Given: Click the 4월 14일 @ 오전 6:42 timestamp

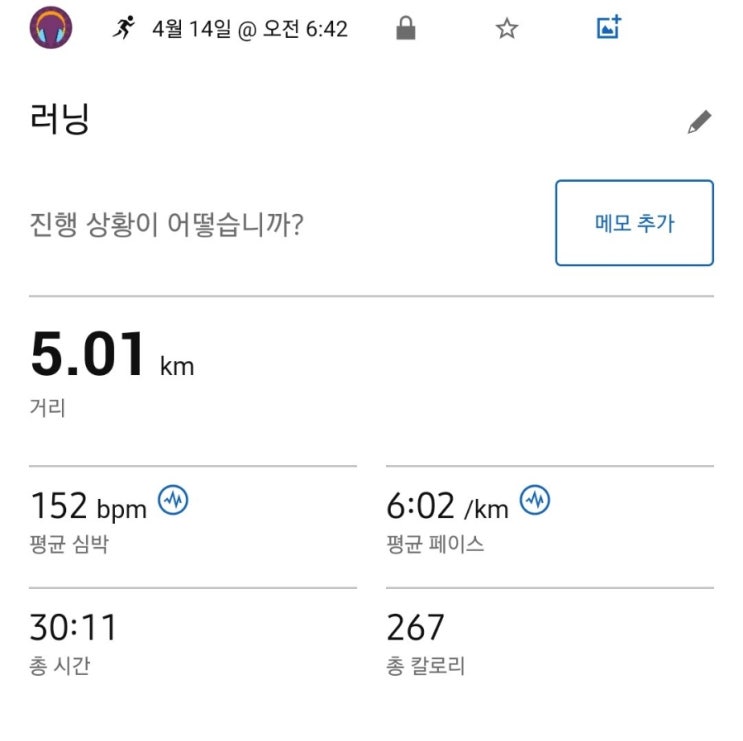Looking at the screenshot, I should (x=250, y=29).
